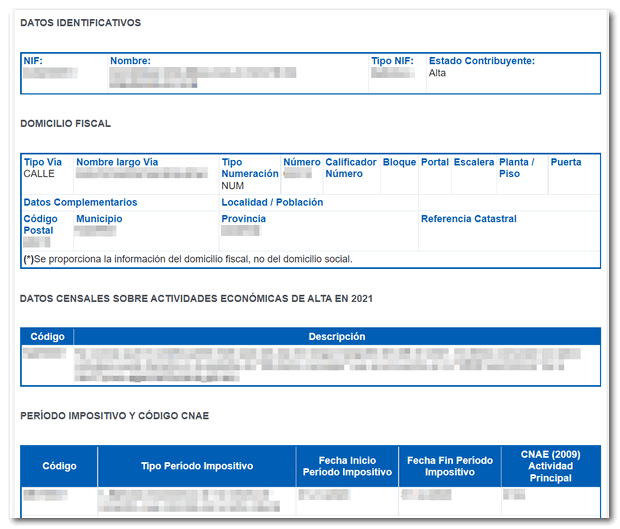This screenshot has width=620, height=529.
Task: Click the NIF field label
Action: [x=33, y=61]
